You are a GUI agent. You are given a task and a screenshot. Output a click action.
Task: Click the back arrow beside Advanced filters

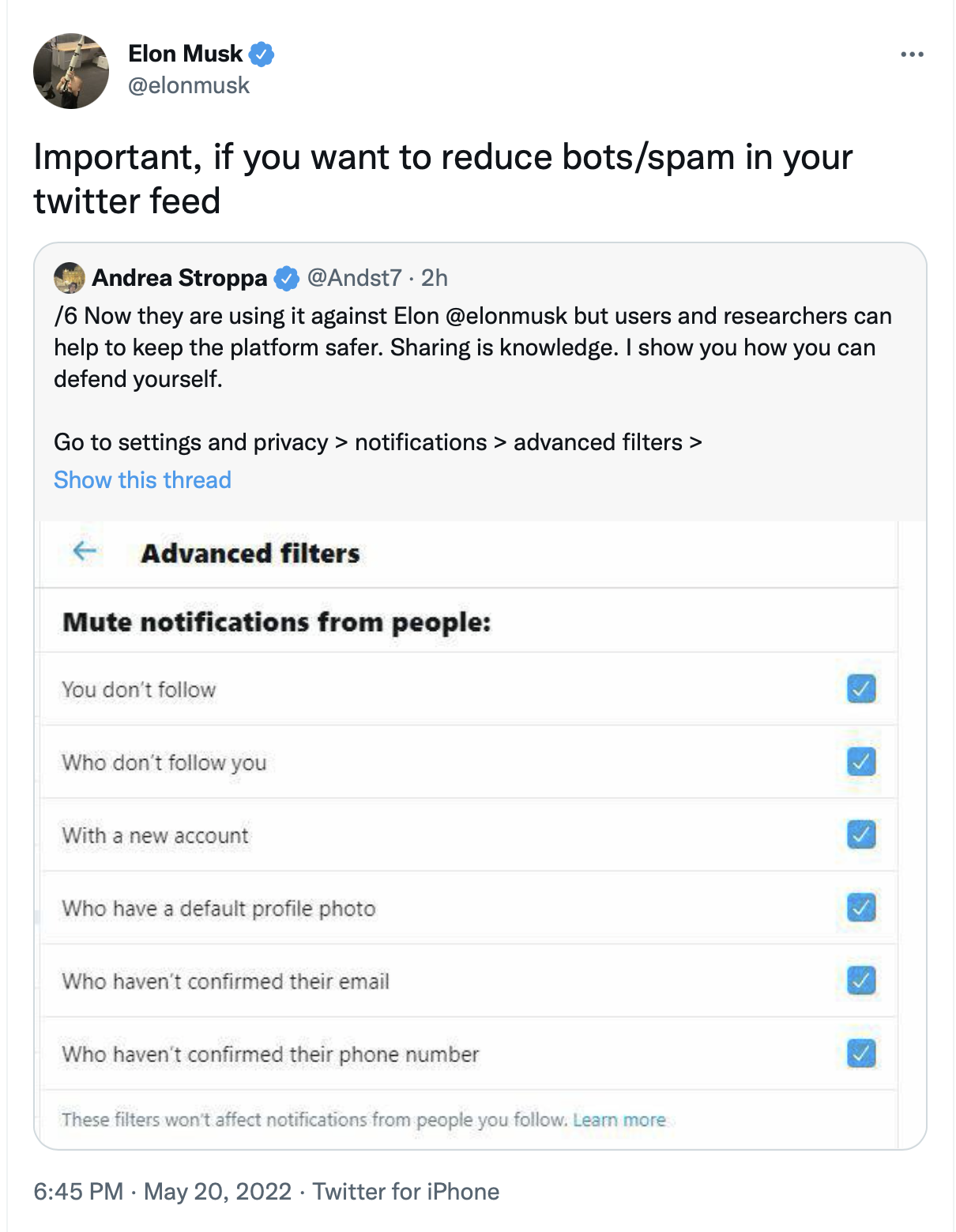click(85, 551)
